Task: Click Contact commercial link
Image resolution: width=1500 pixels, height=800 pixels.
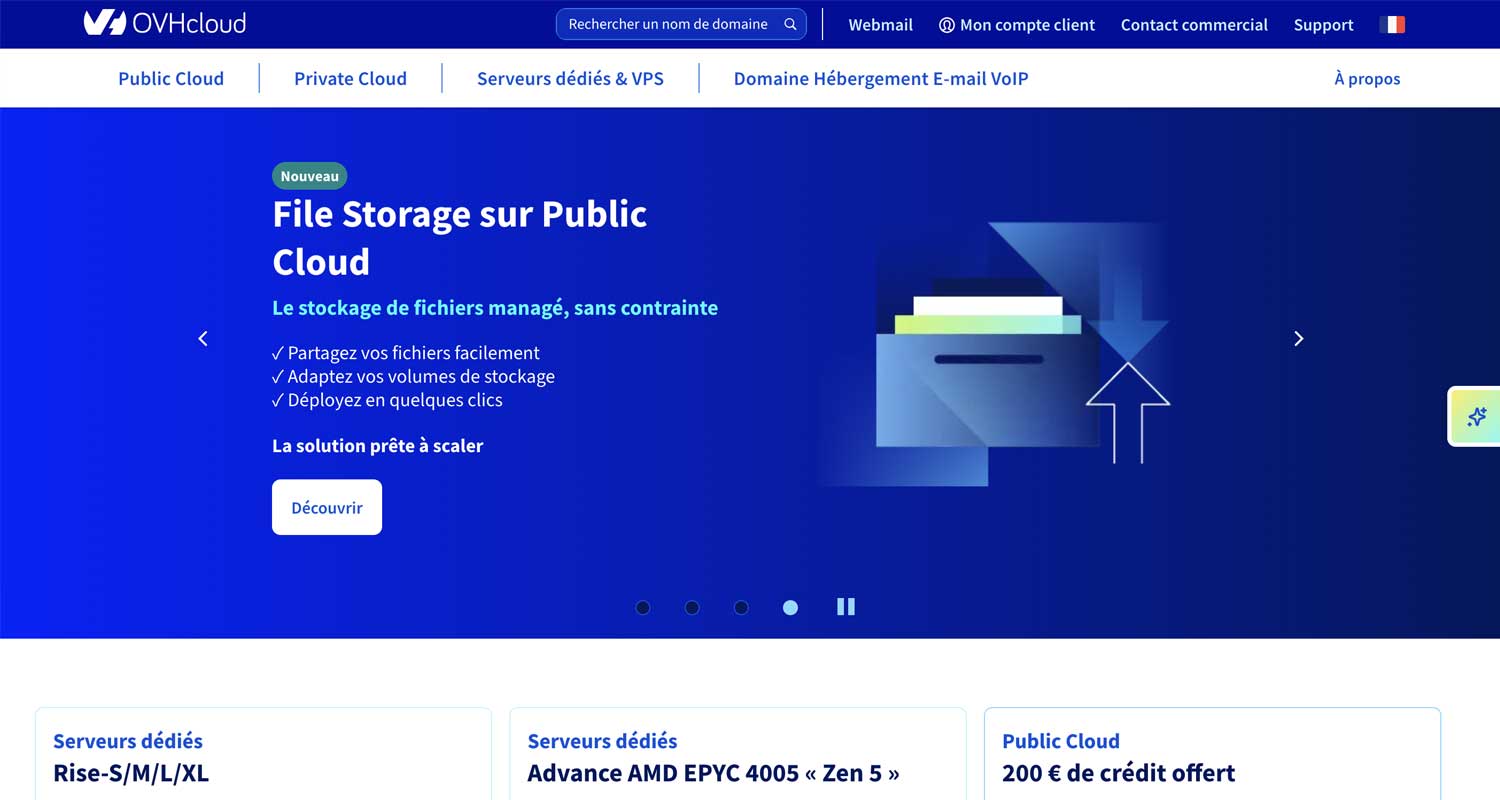Action: point(1194,25)
